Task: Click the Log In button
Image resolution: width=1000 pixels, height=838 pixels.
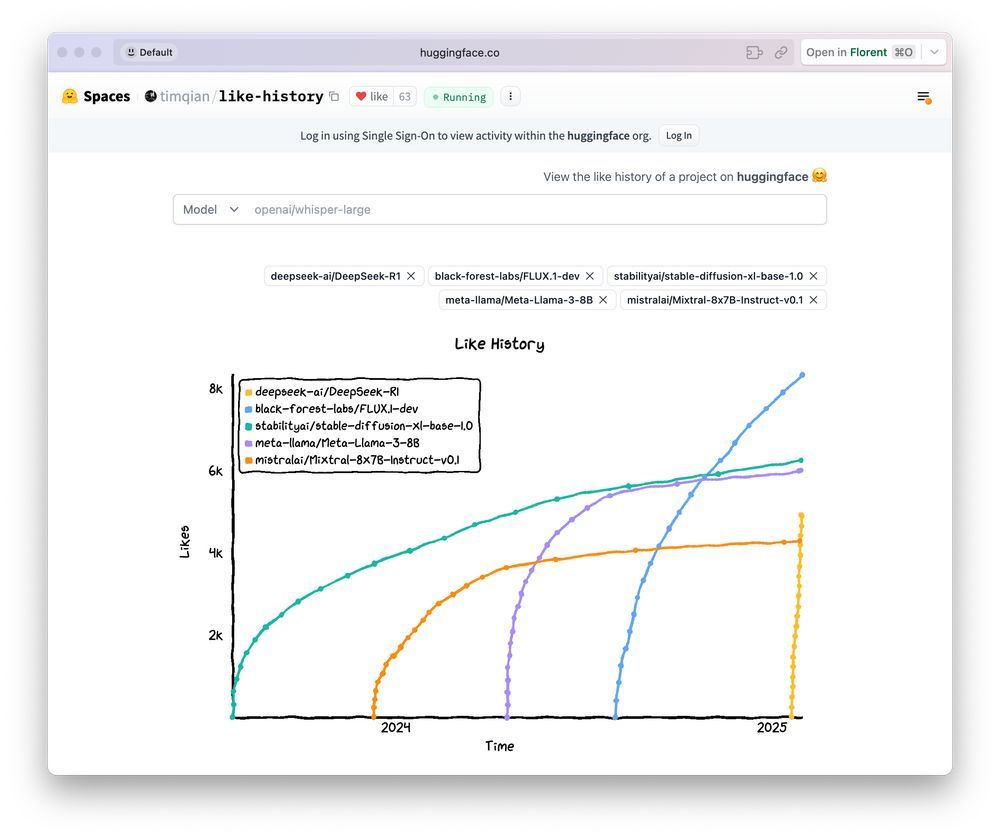Action: point(679,135)
